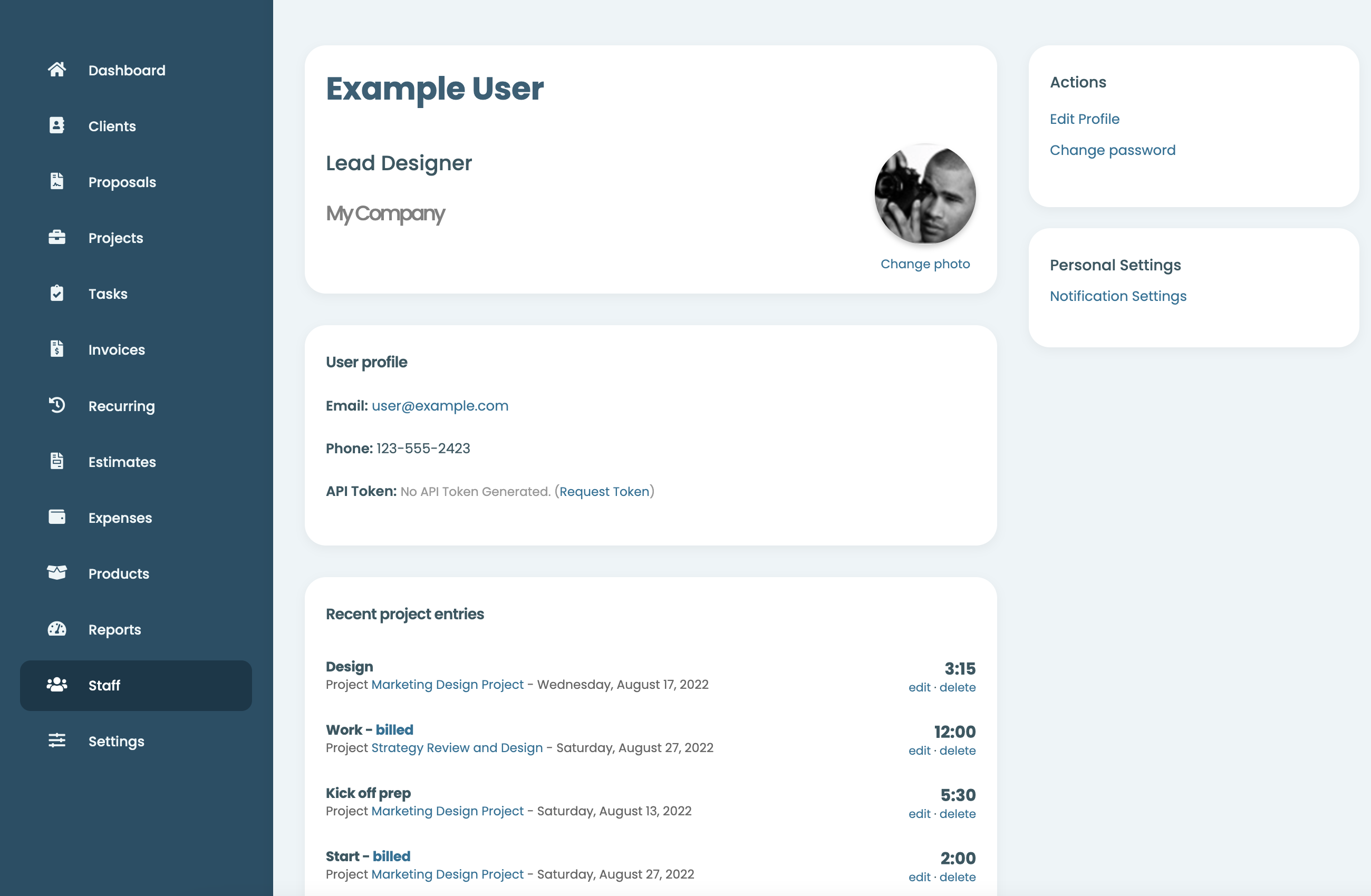1371x896 pixels.
Task: Edit the Work billed 12:00 entry
Action: coord(919,751)
